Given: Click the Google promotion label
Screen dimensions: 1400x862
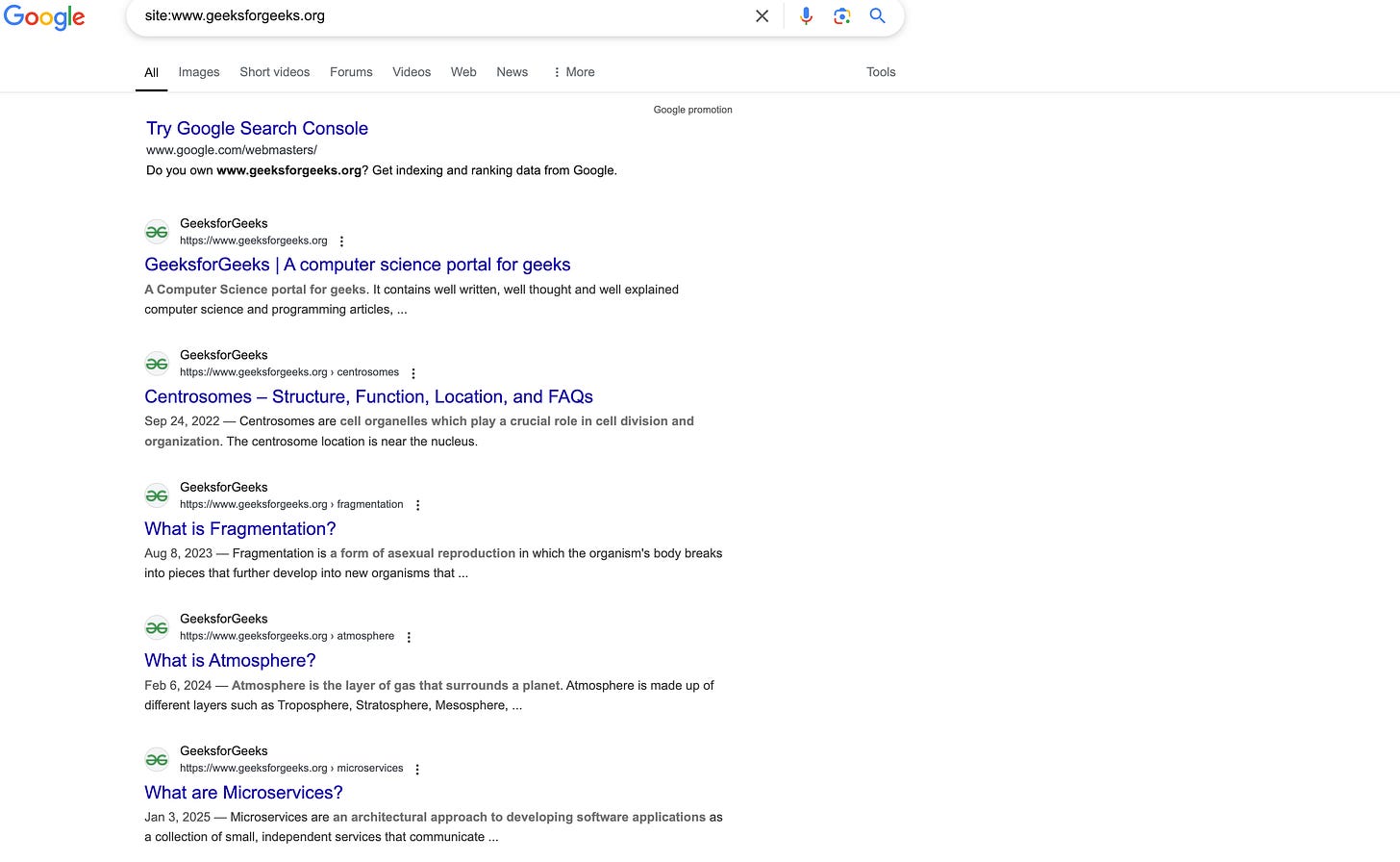Looking at the screenshot, I should click(x=693, y=110).
